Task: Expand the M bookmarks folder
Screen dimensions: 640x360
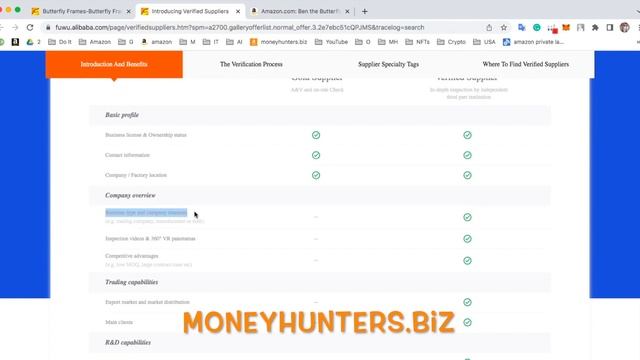Action: 187,42
